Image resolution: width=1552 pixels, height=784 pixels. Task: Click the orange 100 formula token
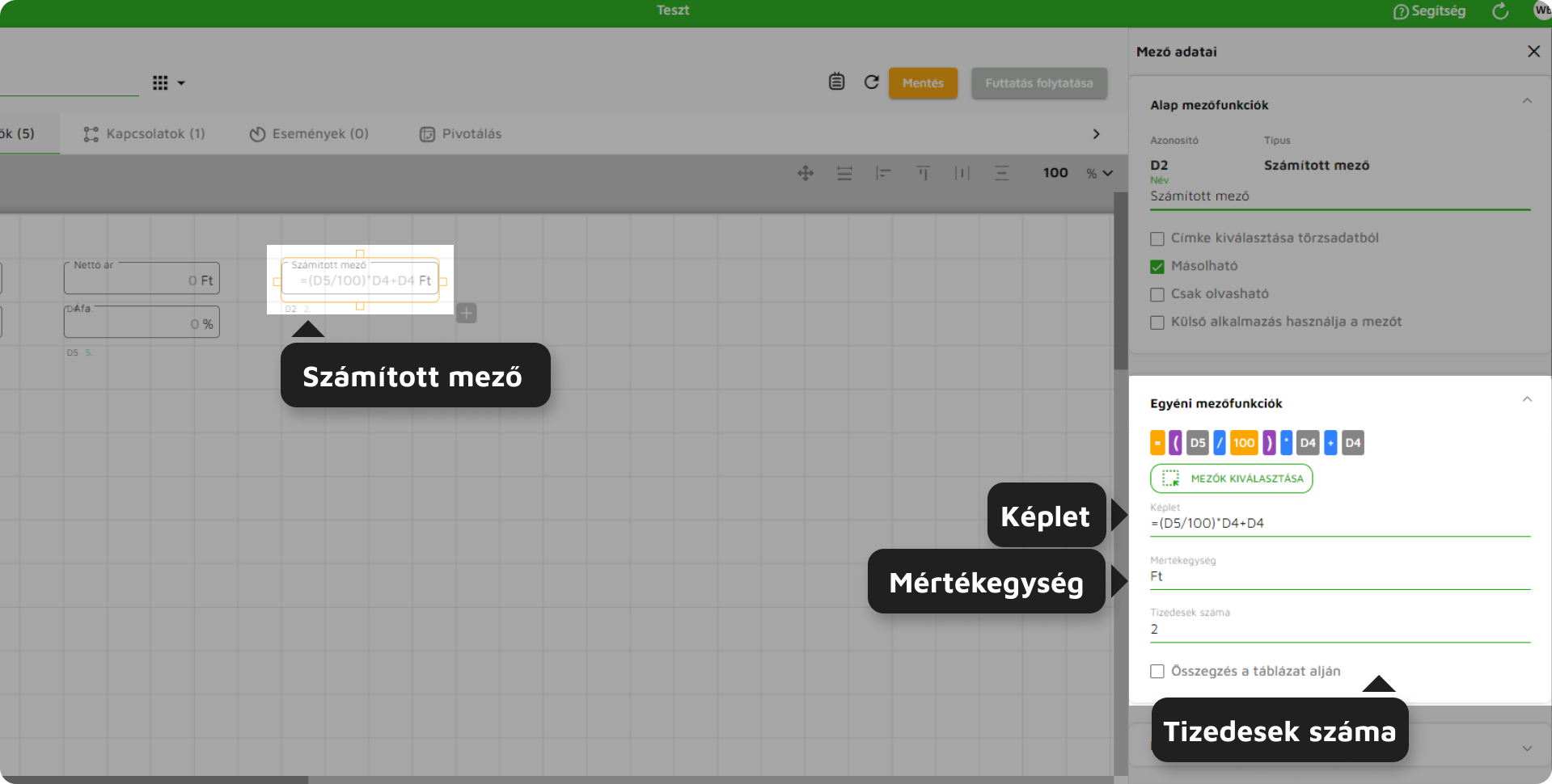[1244, 443]
